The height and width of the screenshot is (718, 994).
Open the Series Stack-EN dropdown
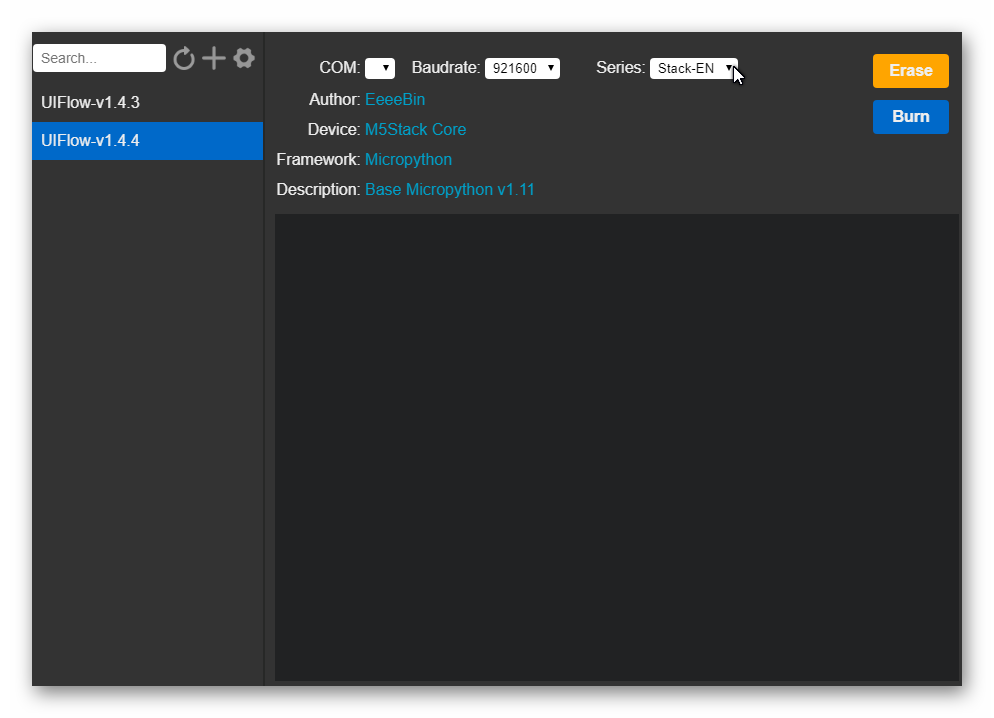tap(693, 68)
